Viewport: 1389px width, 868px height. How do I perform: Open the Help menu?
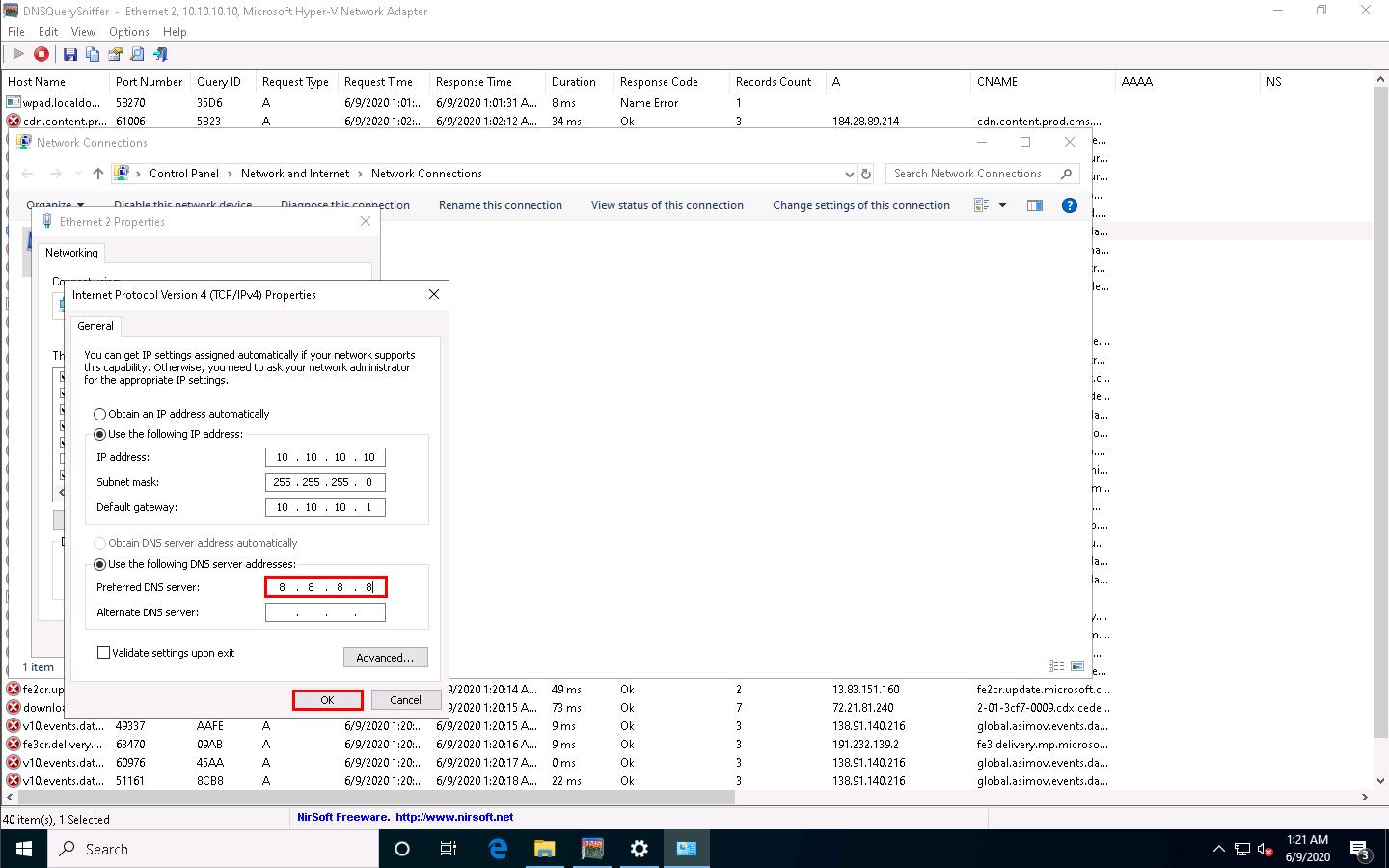point(175,32)
